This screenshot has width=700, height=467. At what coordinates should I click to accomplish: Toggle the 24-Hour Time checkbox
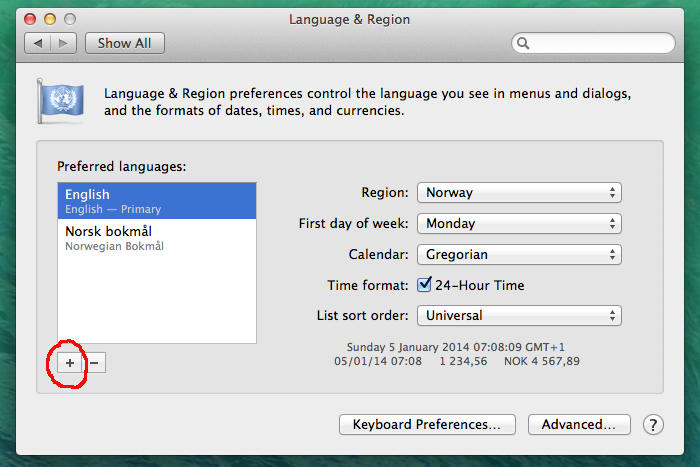click(x=424, y=285)
